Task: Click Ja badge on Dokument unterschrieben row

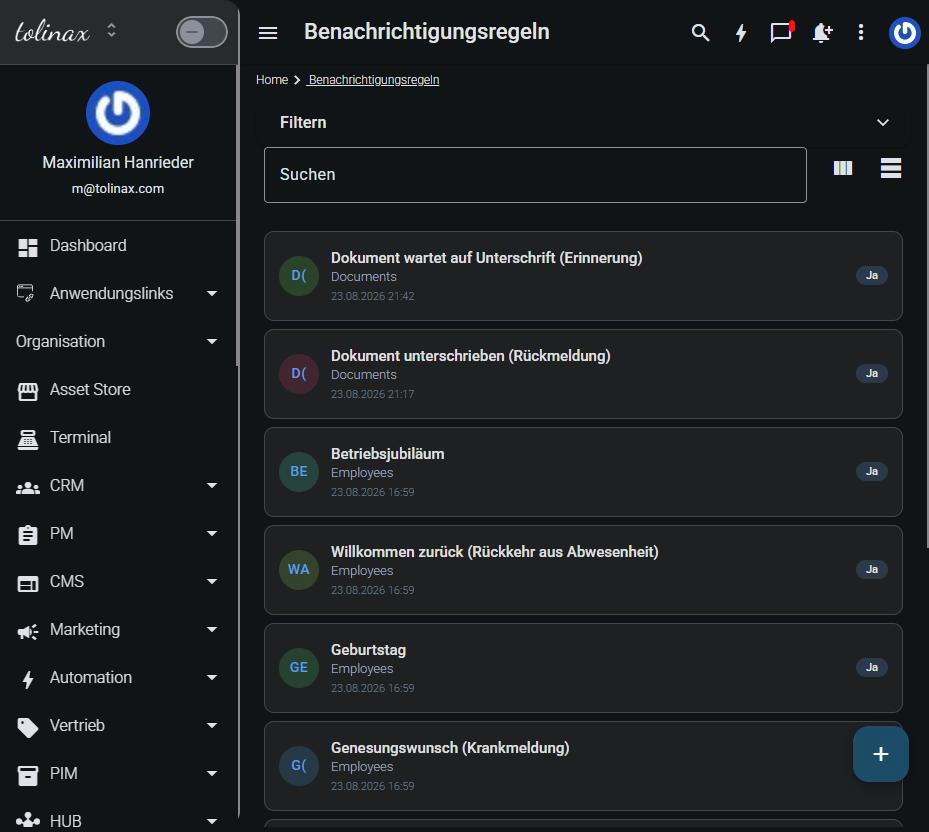Action: (x=872, y=373)
